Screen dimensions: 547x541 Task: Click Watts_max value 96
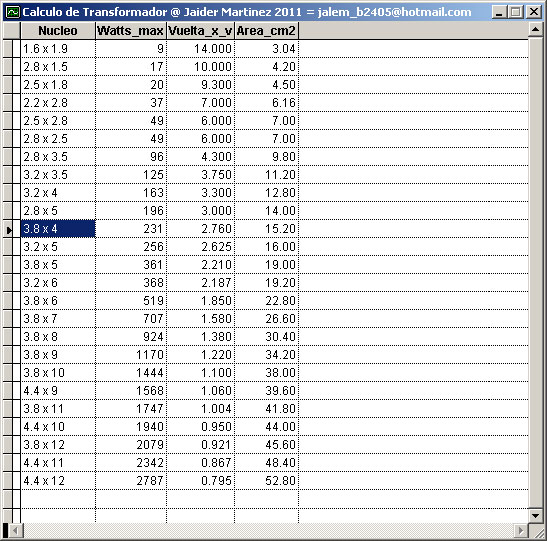pyautogui.click(x=131, y=157)
